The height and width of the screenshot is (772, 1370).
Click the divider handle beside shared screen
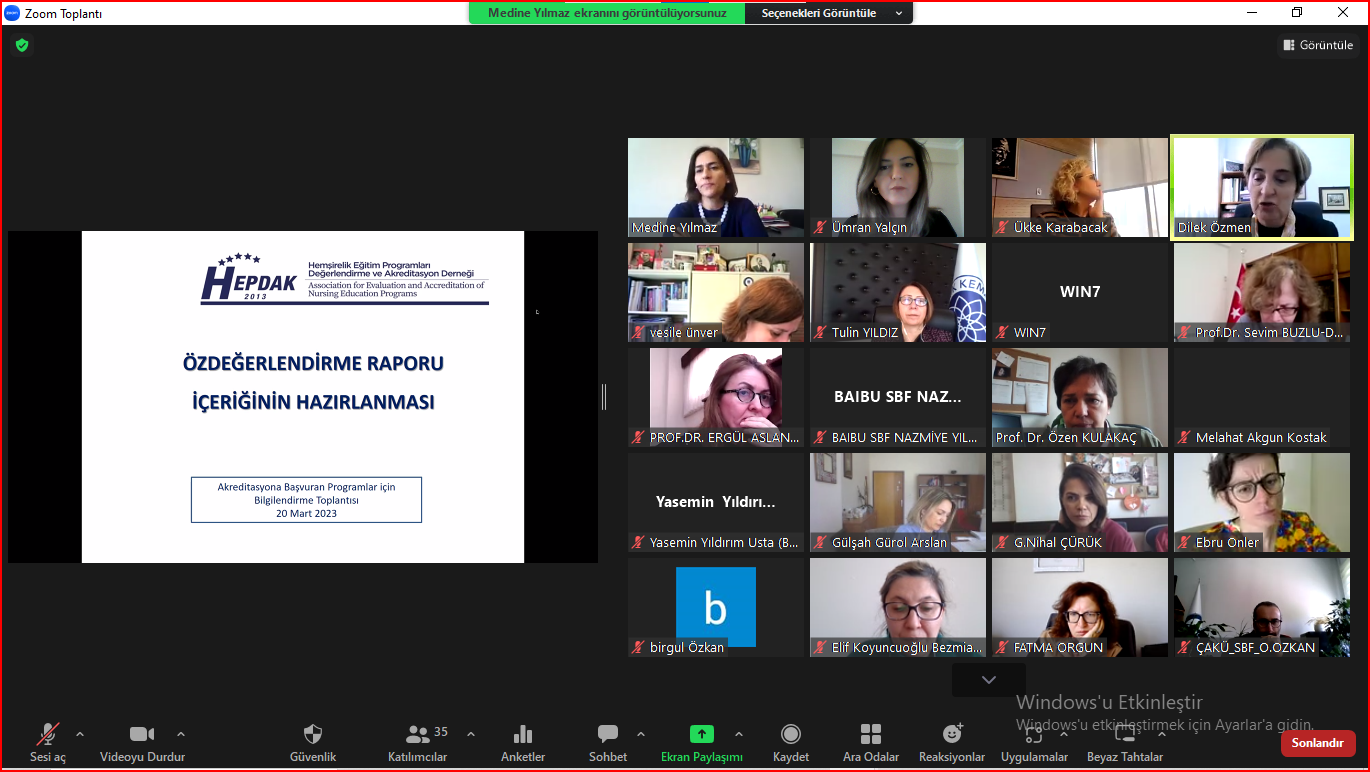603,397
